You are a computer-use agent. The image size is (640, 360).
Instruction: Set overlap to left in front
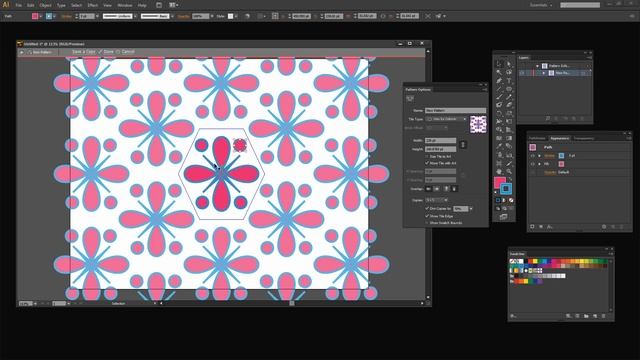point(428,189)
